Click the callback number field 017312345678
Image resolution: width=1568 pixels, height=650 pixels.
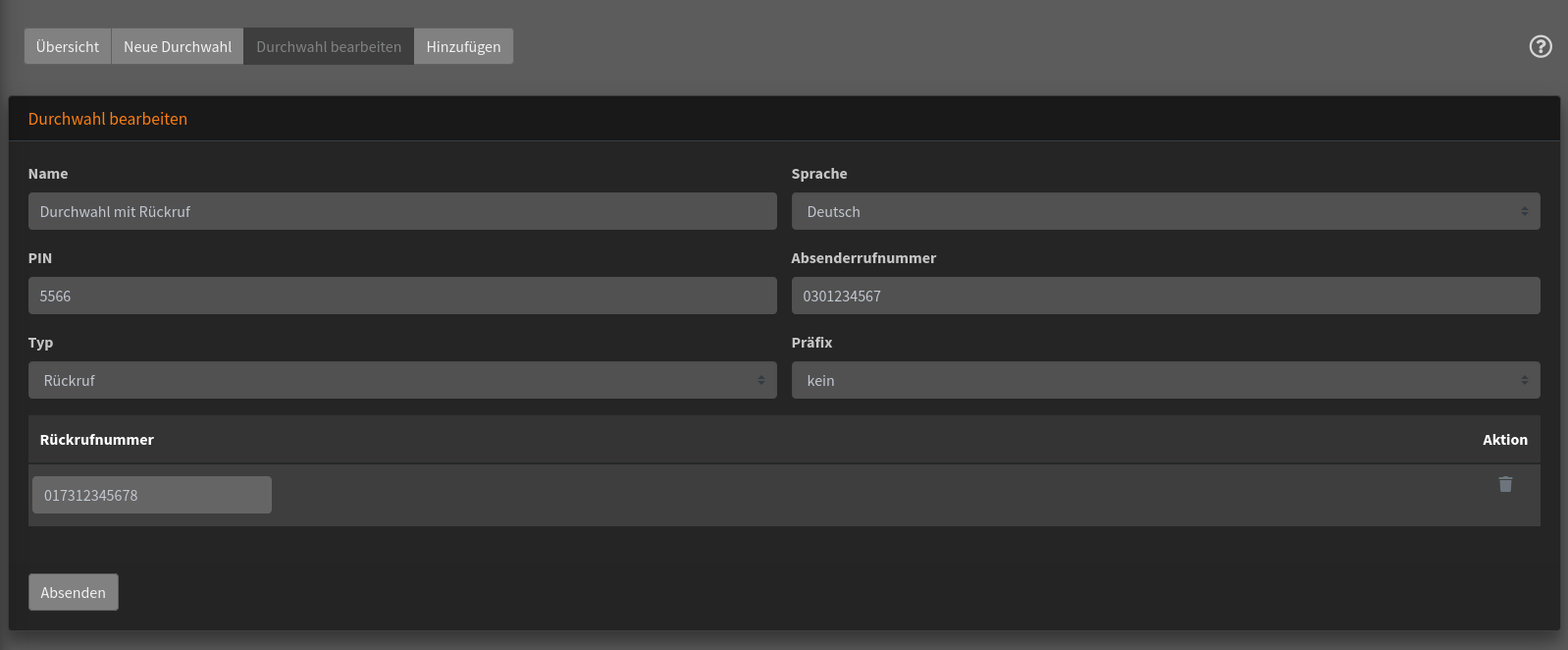(x=152, y=495)
